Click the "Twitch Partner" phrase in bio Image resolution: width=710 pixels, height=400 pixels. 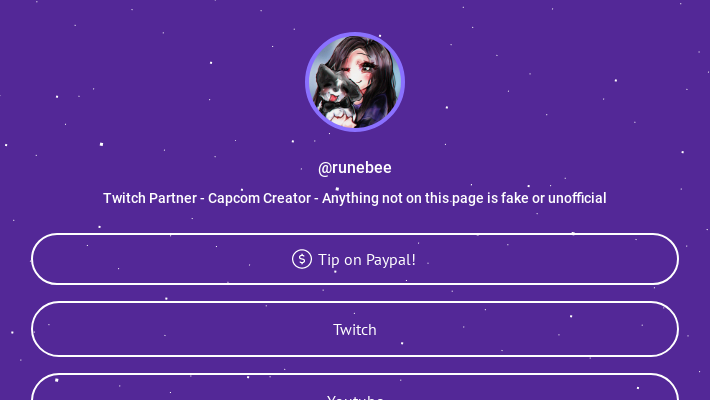coord(150,198)
